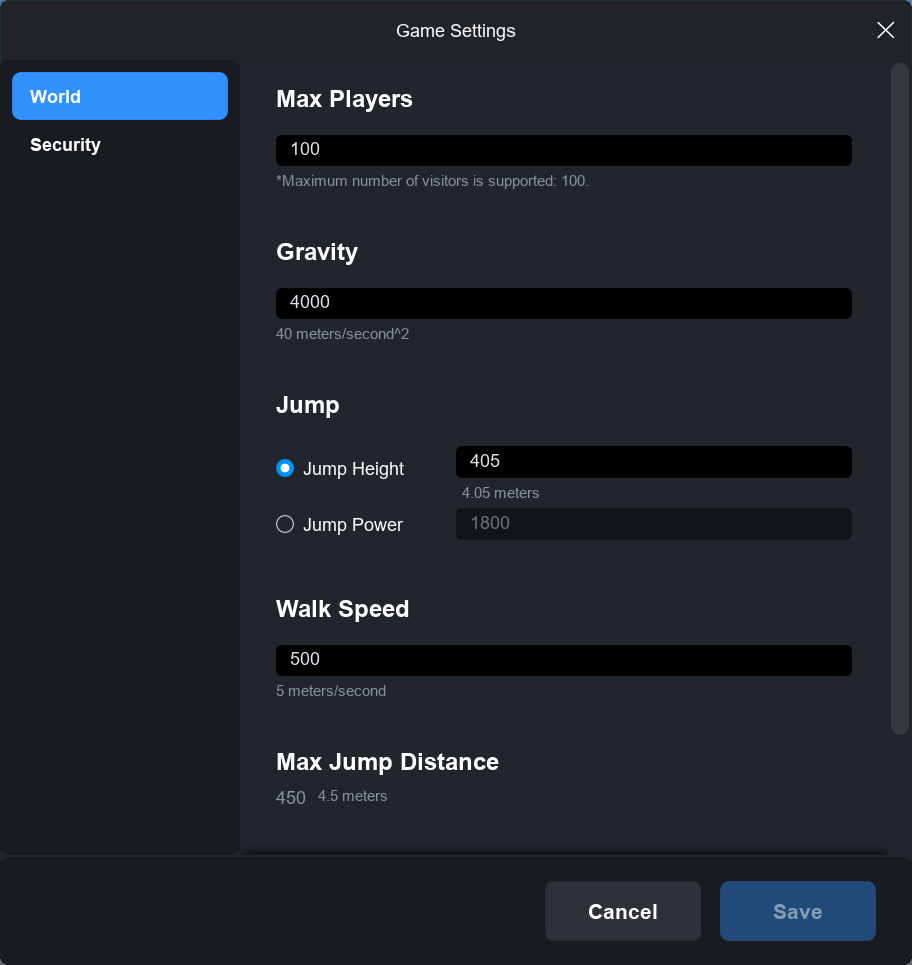Select the Jump Height radio button
The width and height of the screenshot is (912, 965).
pyautogui.click(x=285, y=468)
